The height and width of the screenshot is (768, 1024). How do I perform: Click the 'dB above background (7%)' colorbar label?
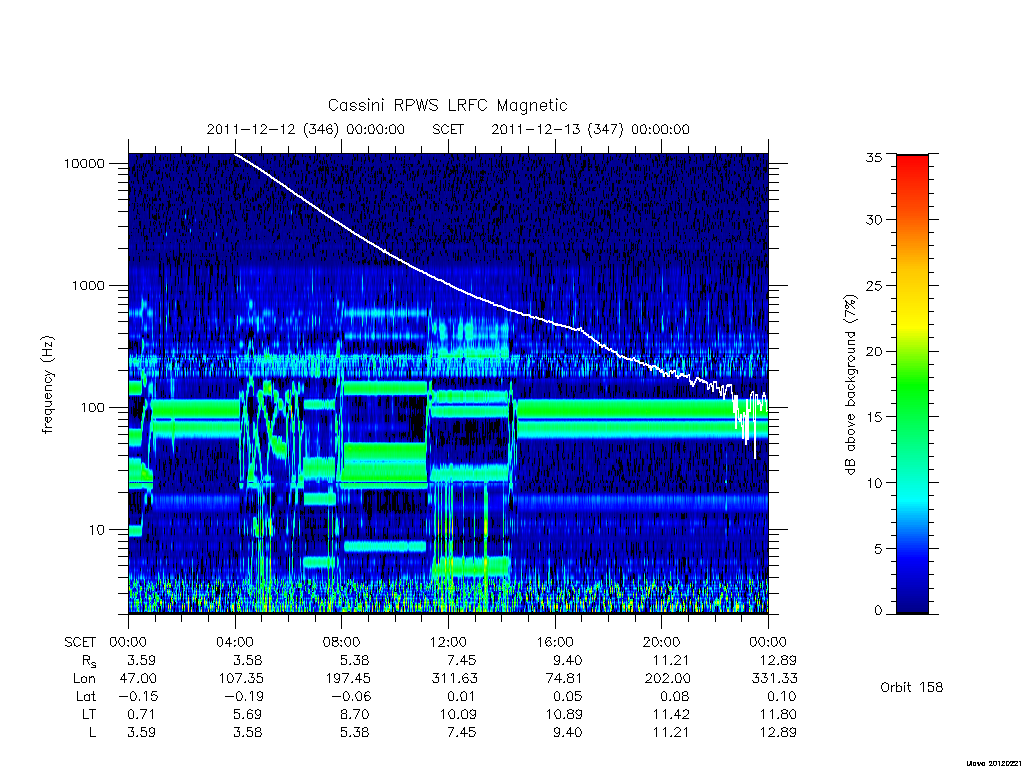(850, 385)
